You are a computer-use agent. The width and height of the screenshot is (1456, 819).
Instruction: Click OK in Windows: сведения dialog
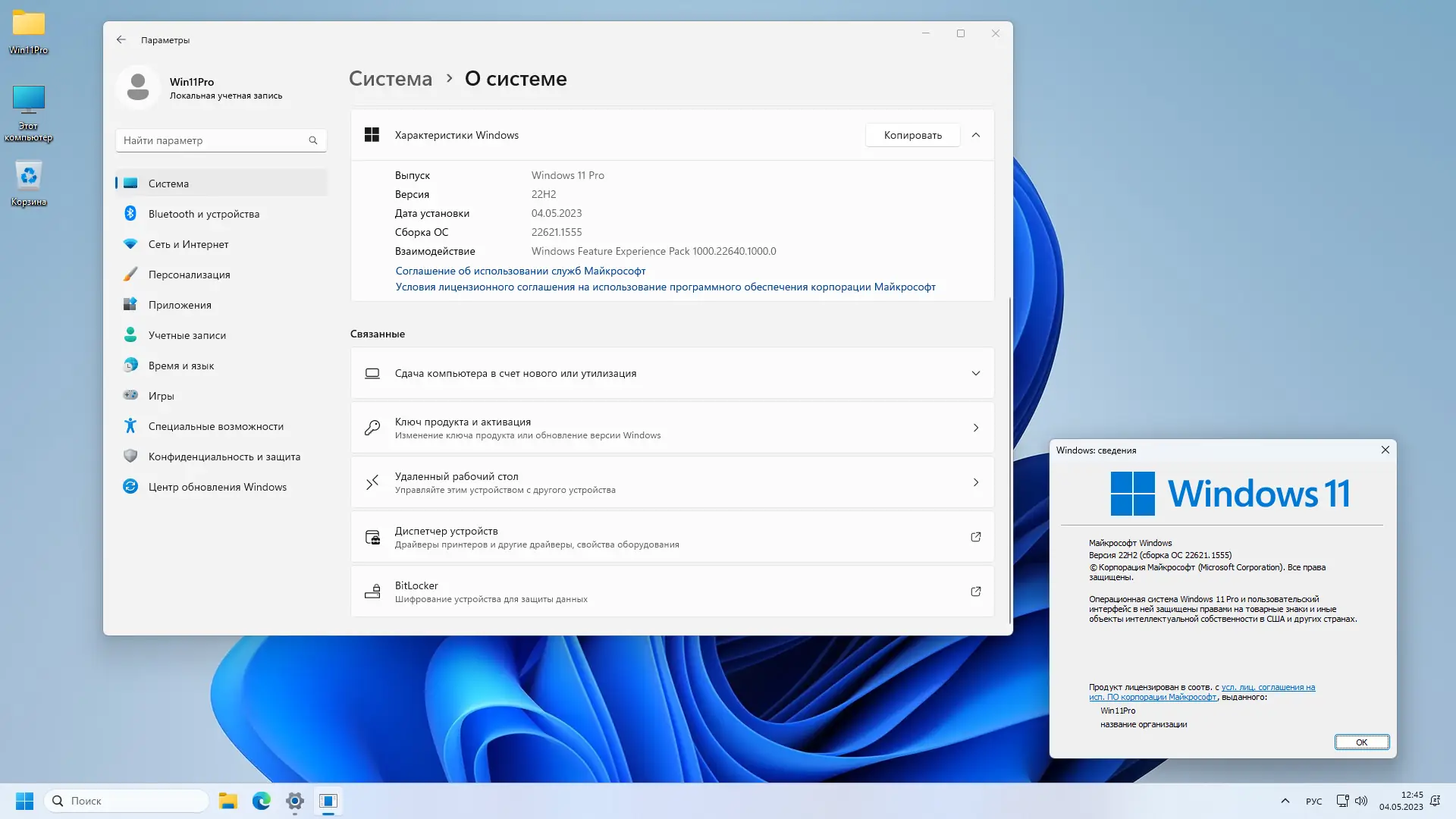tap(1361, 742)
